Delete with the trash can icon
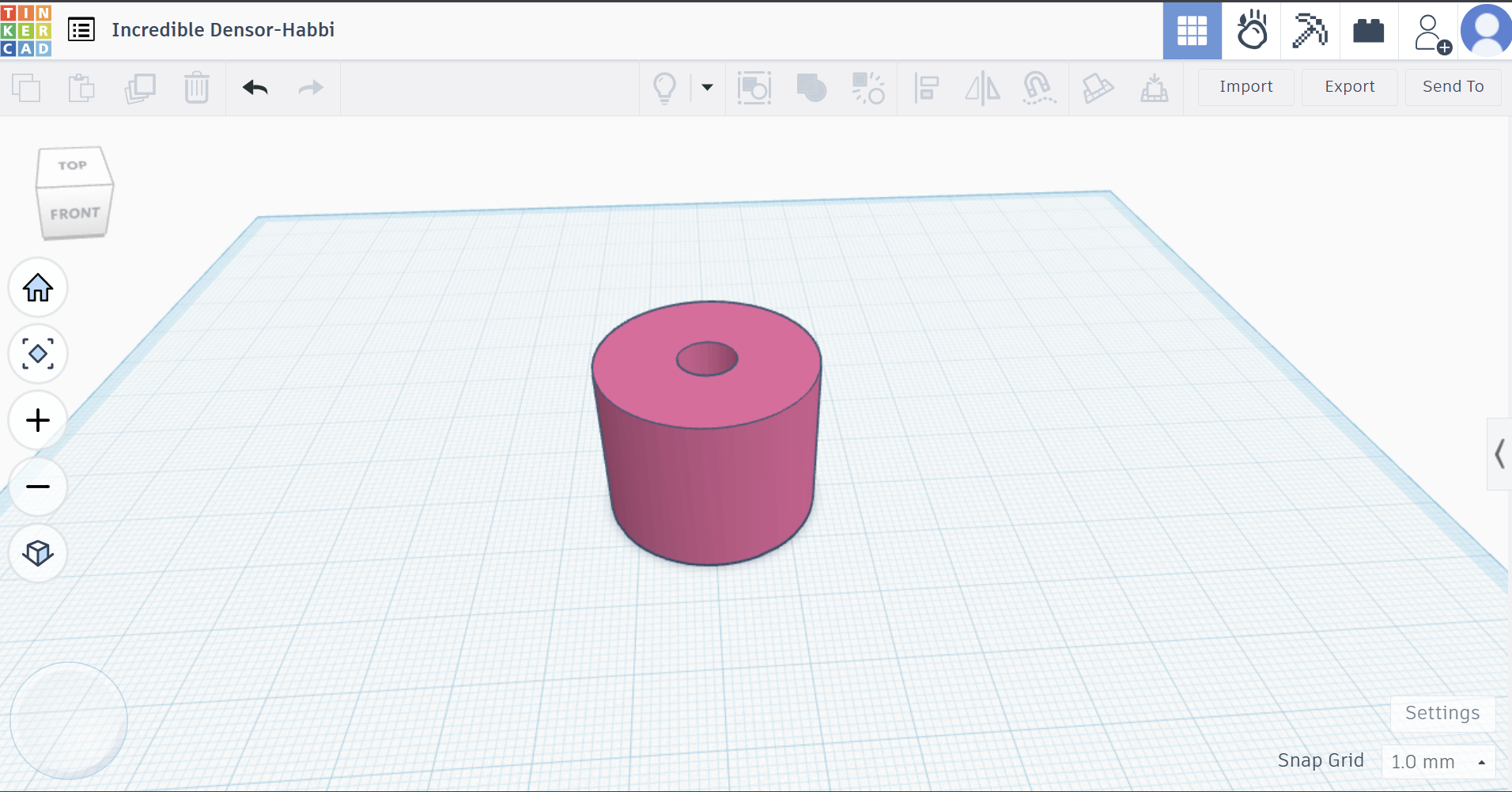Screen dimensions: 1512x792 [x=196, y=88]
